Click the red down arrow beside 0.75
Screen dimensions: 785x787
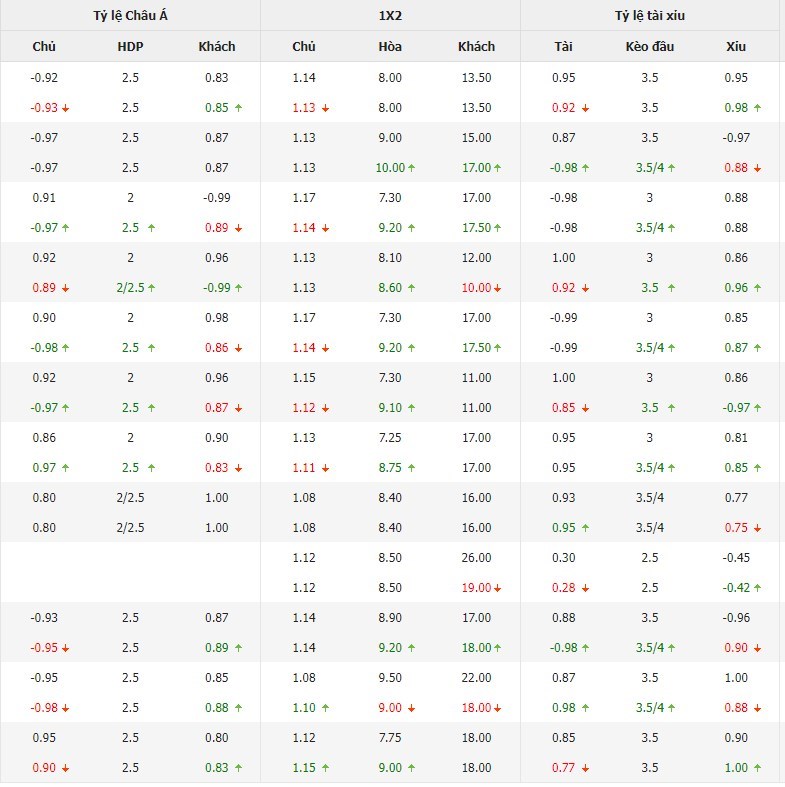(757, 528)
